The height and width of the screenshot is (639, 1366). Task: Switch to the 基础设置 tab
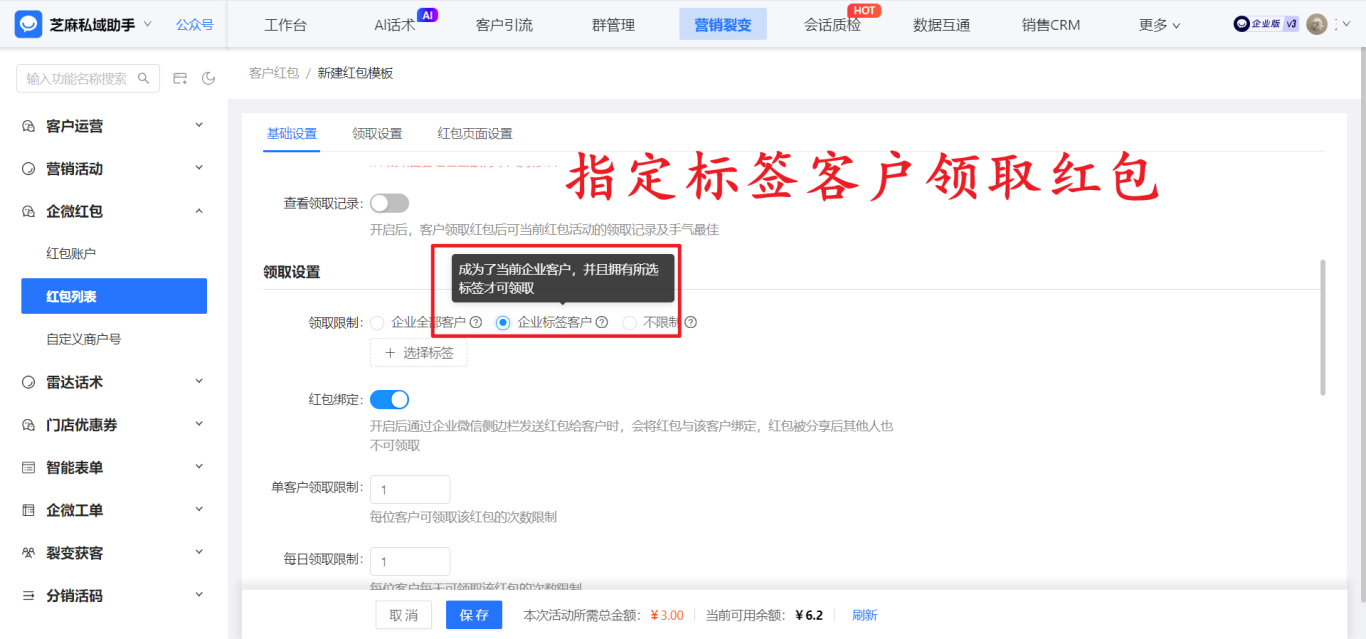[291, 134]
